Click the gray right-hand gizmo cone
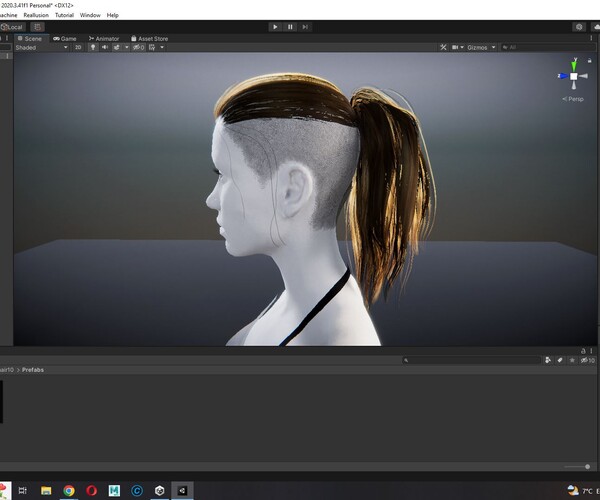This screenshot has height=500, width=600. click(584, 76)
